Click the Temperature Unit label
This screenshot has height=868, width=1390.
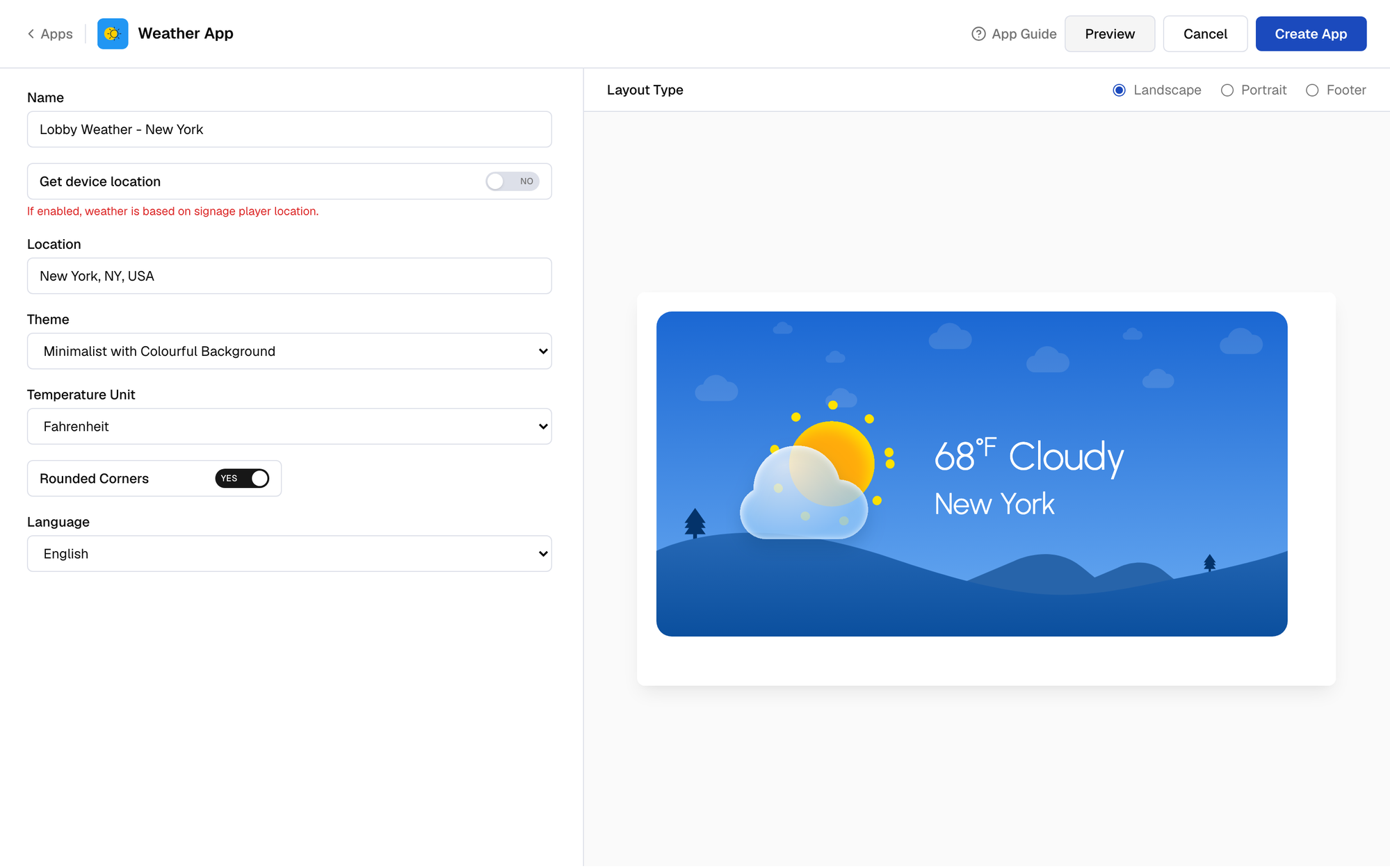(81, 395)
